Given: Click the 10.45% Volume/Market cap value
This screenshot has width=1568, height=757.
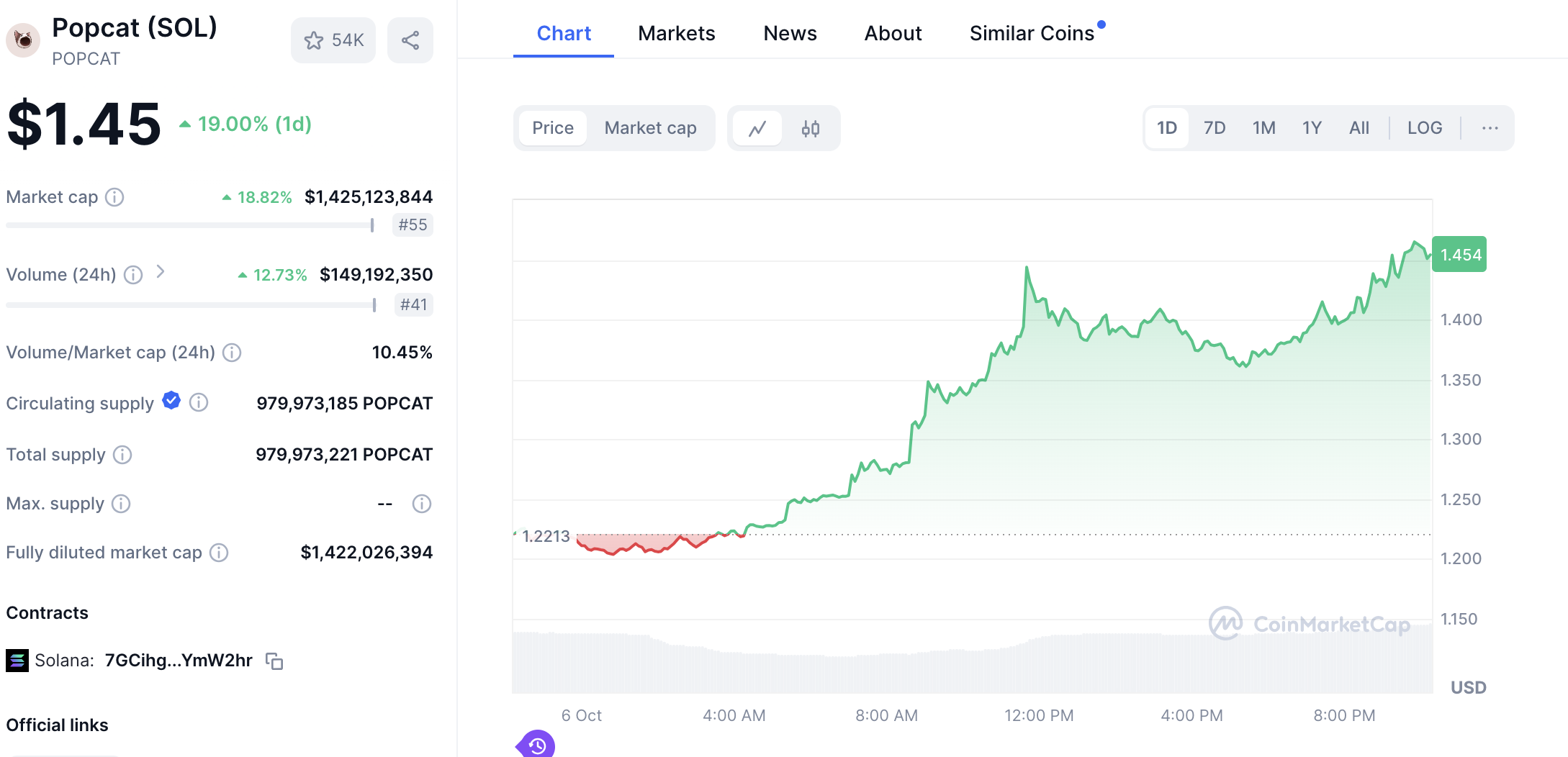Looking at the screenshot, I should point(402,353).
